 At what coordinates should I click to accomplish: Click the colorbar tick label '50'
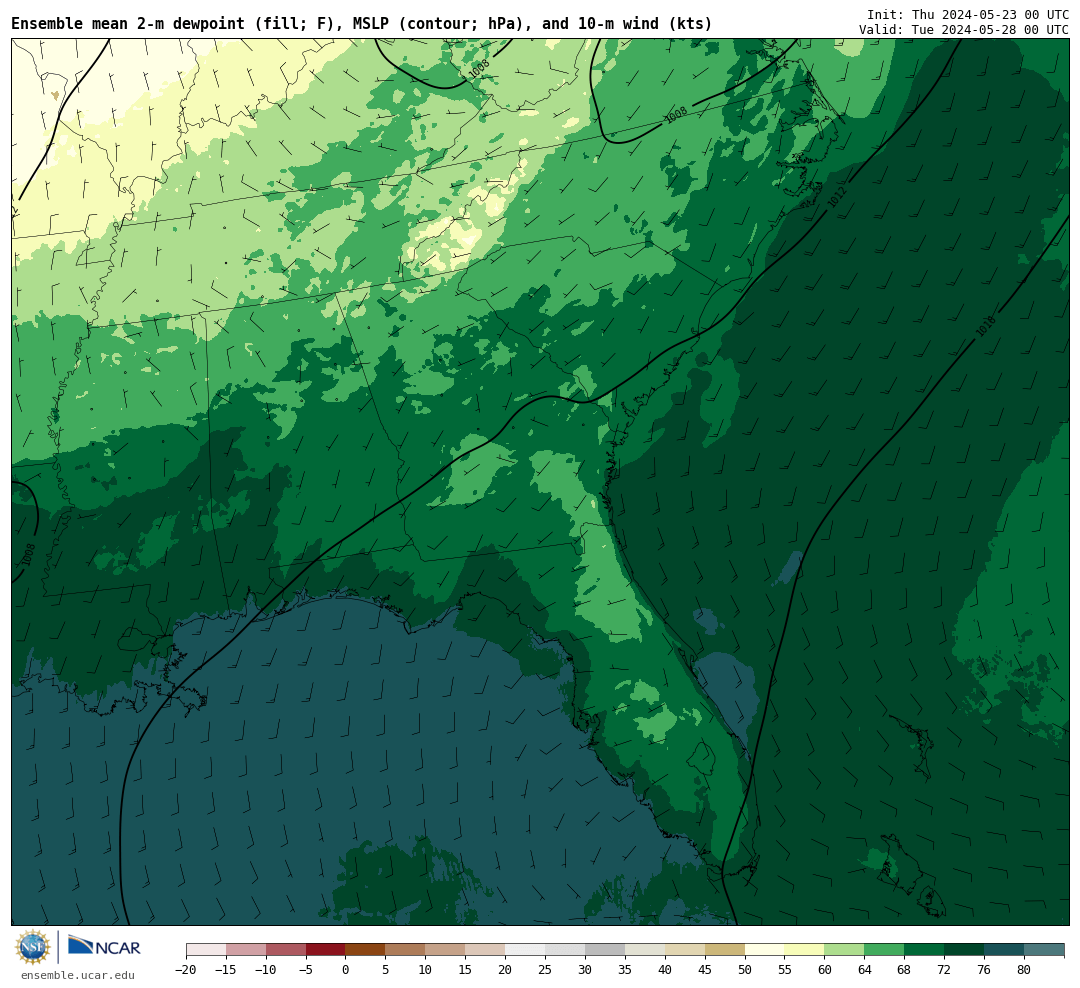745,970
